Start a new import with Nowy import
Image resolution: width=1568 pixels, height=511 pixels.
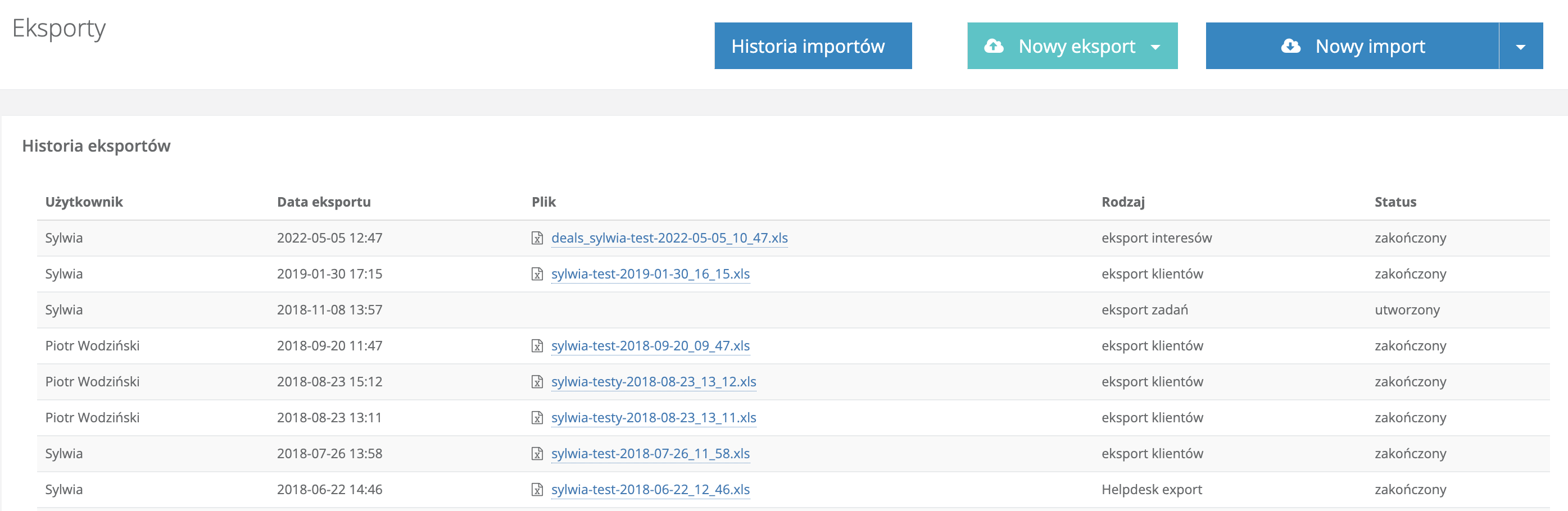pyautogui.click(x=1352, y=46)
